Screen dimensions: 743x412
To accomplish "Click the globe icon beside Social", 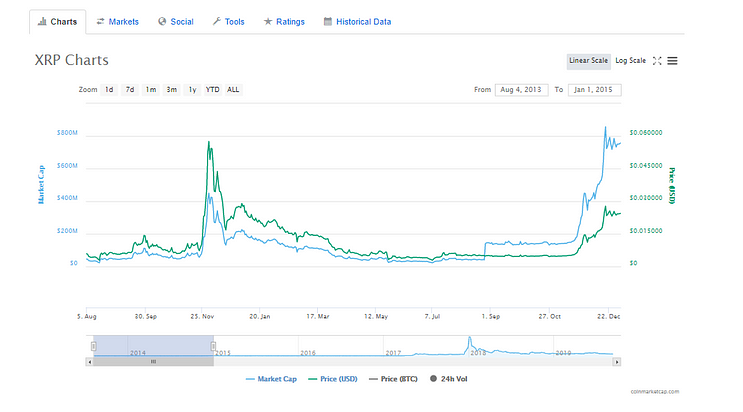I will [x=162, y=21].
